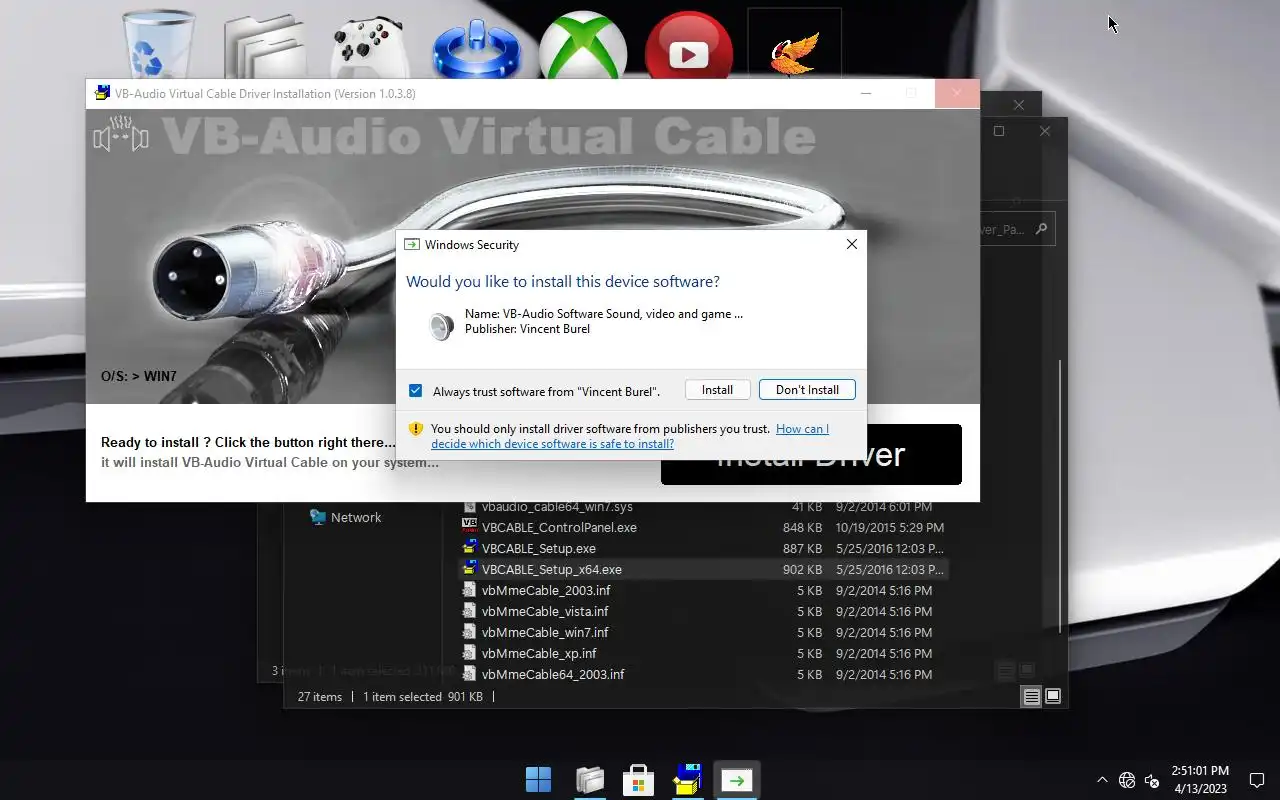This screenshot has height=800, width=1280.
Task: Click the Windows Security dialog title icon
Action: click(412, 244)
